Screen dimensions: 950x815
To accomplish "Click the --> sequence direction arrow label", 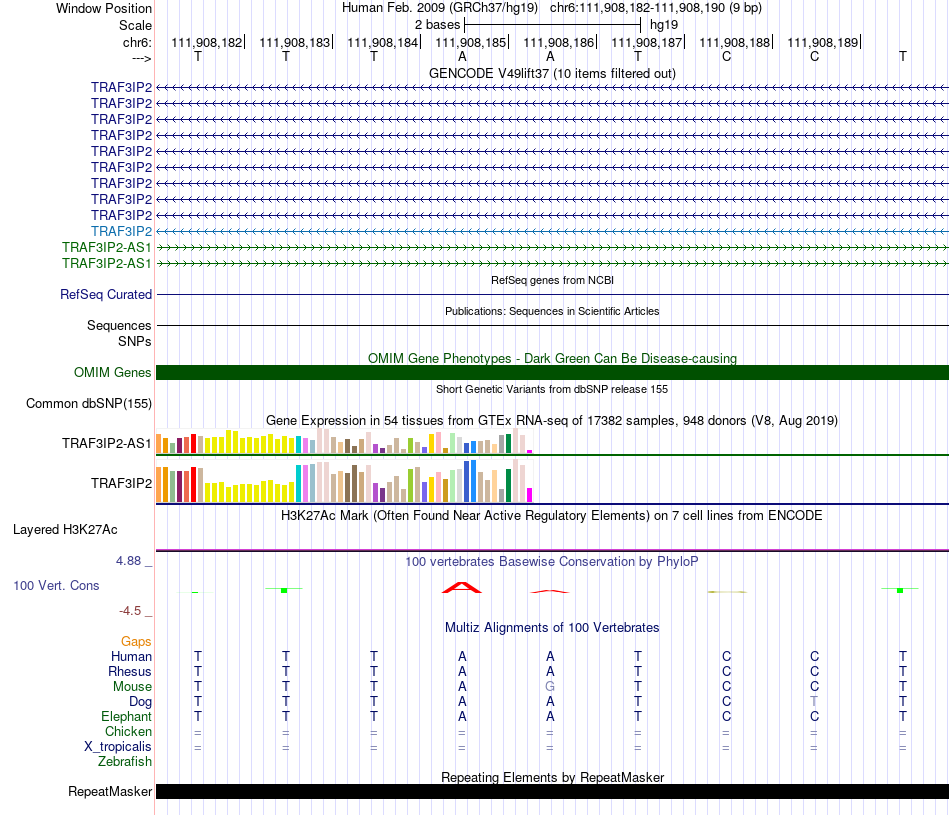I will pos(142,58).
